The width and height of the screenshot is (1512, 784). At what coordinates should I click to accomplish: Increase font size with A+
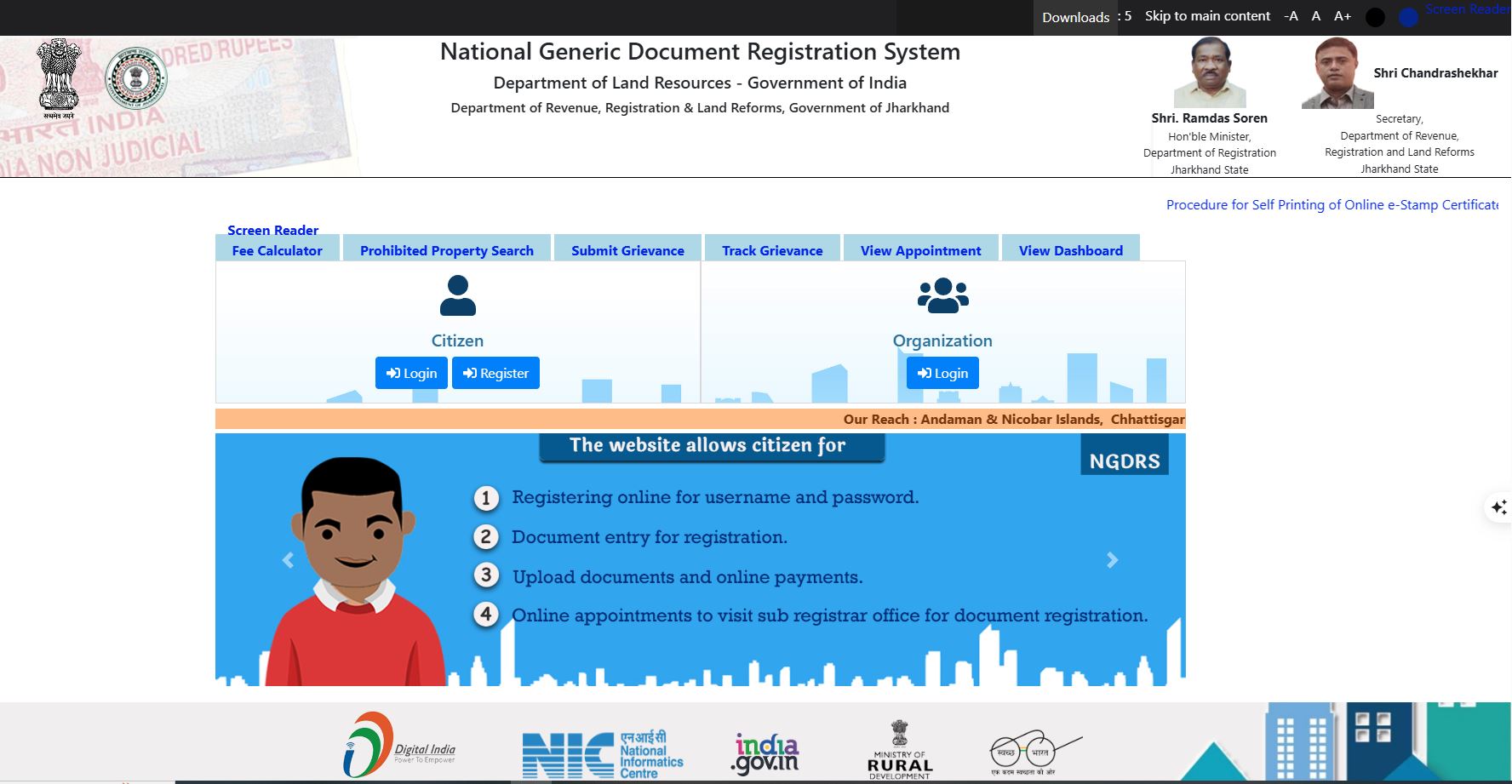pos(1343,16)
